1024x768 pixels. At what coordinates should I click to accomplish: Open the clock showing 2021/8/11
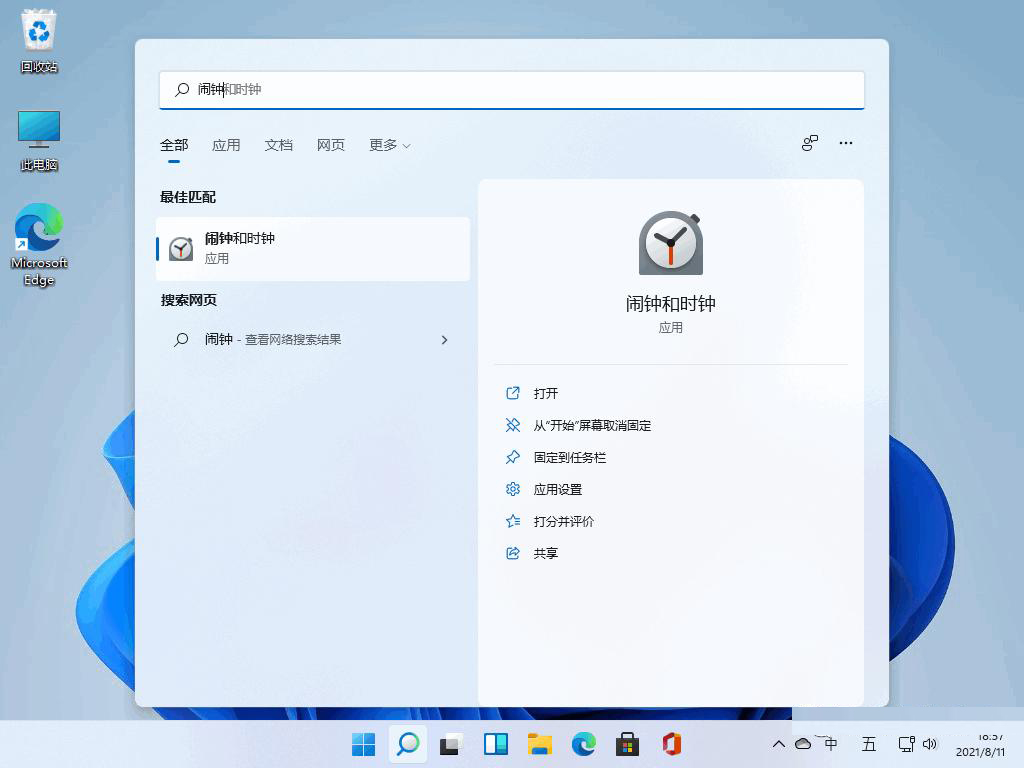(981, 745)
